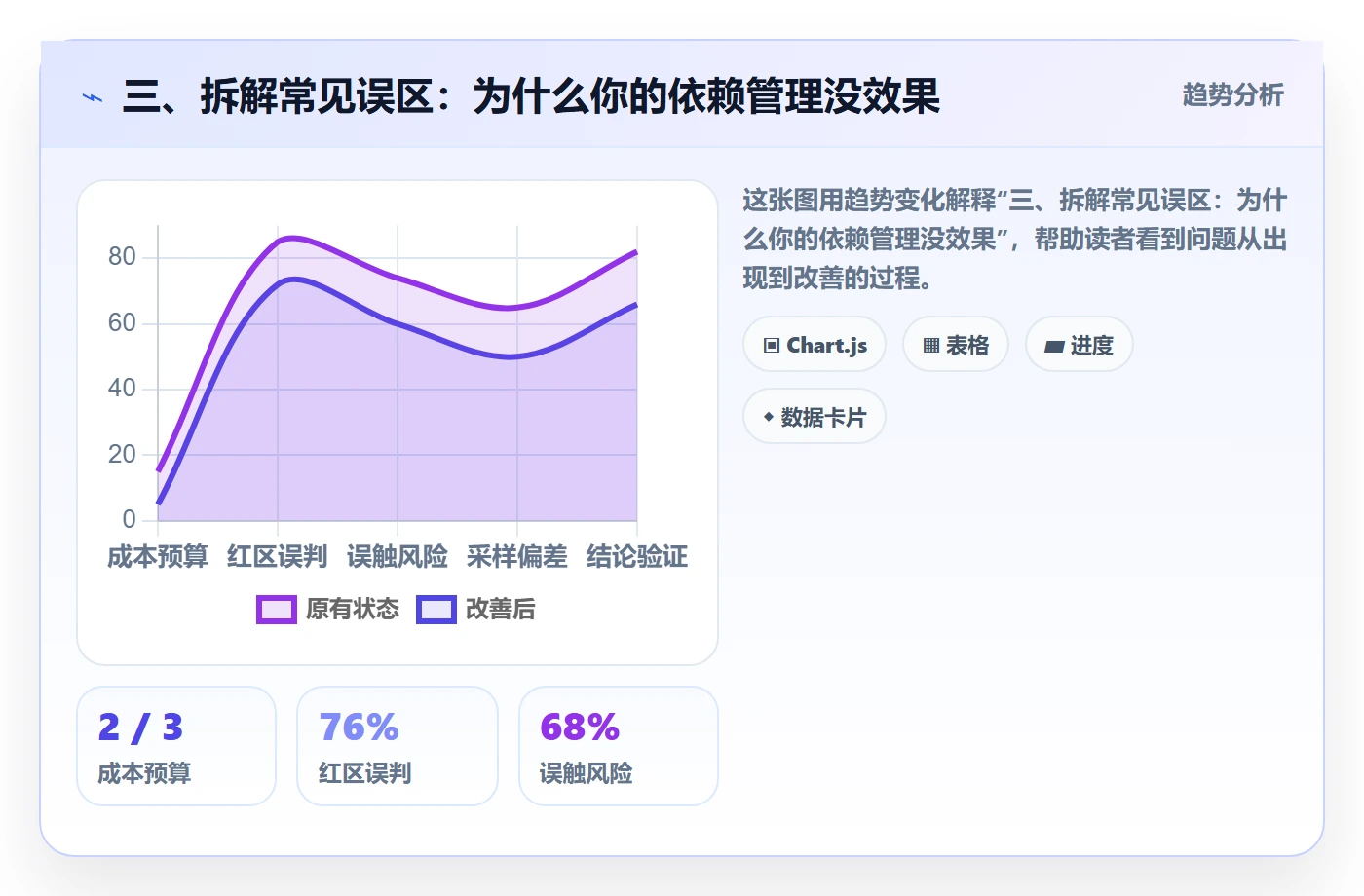Screen dimensions: 1364x896
Task: Select the 进度 tag chip
Action: click(1080, 345)
